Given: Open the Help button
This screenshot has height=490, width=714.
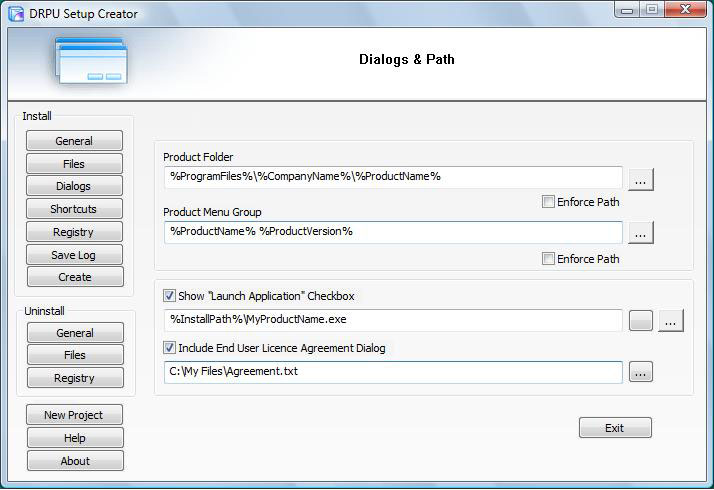Looking at the screenshot, I should tap(75, 438).
